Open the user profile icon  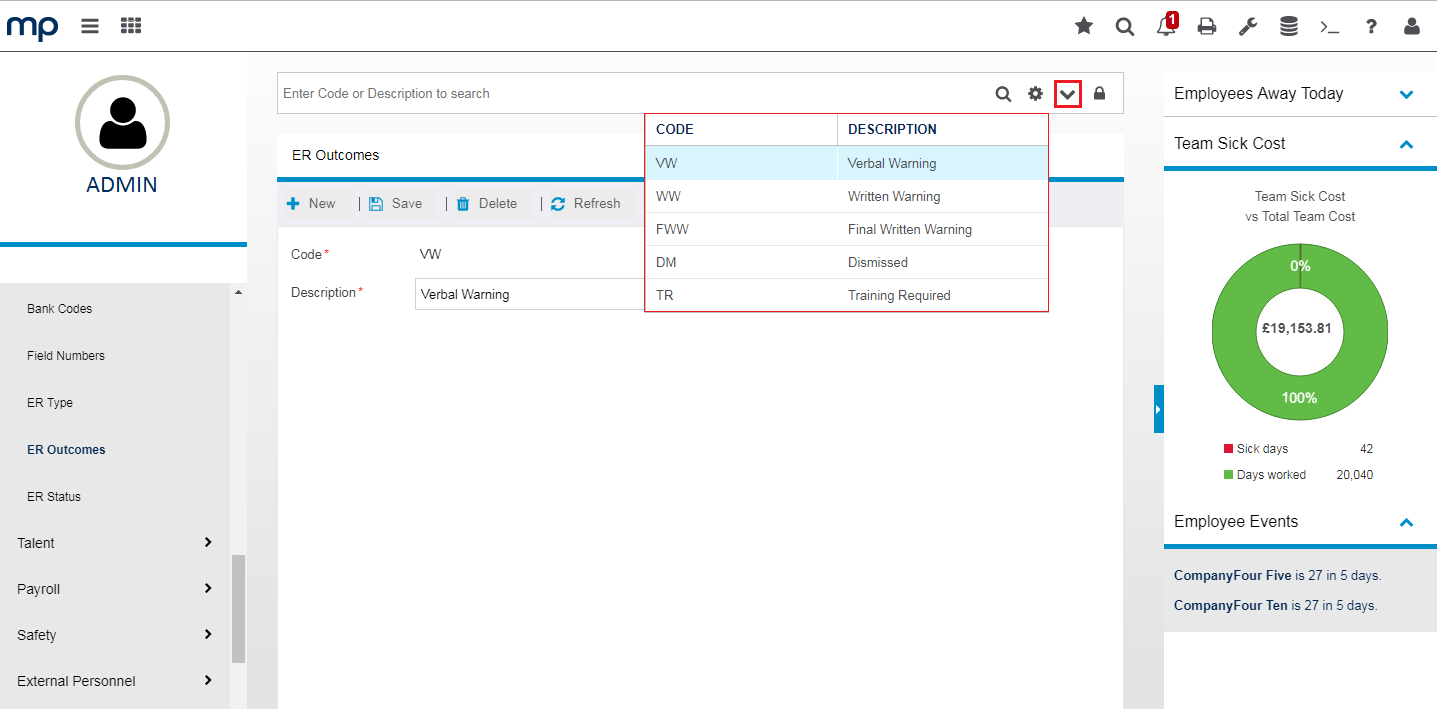pyautogui.click(x=1412, y=27)
